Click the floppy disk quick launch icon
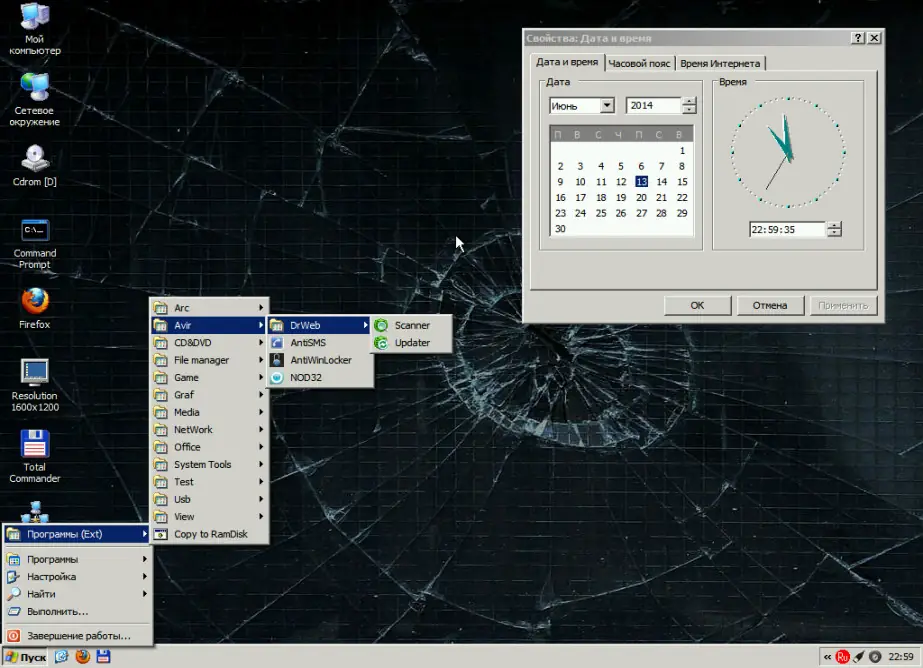The image size is (923, 668). [x=103, y=656]
